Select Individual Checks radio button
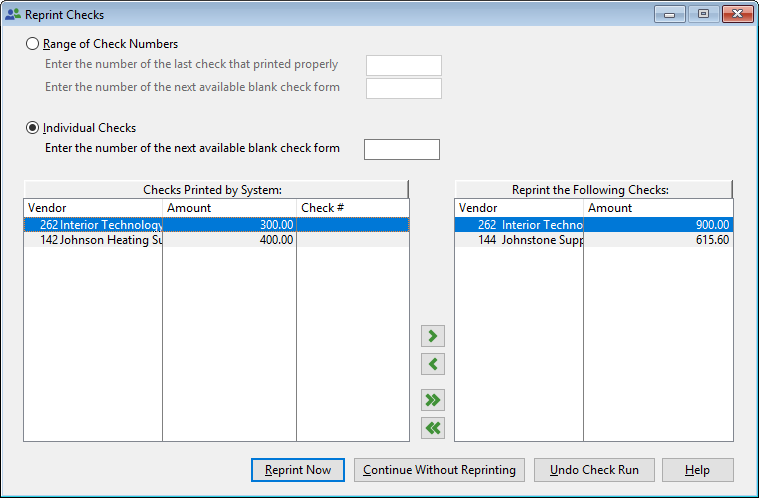Viewport: 759px width, 498px height. click(33, 128)
